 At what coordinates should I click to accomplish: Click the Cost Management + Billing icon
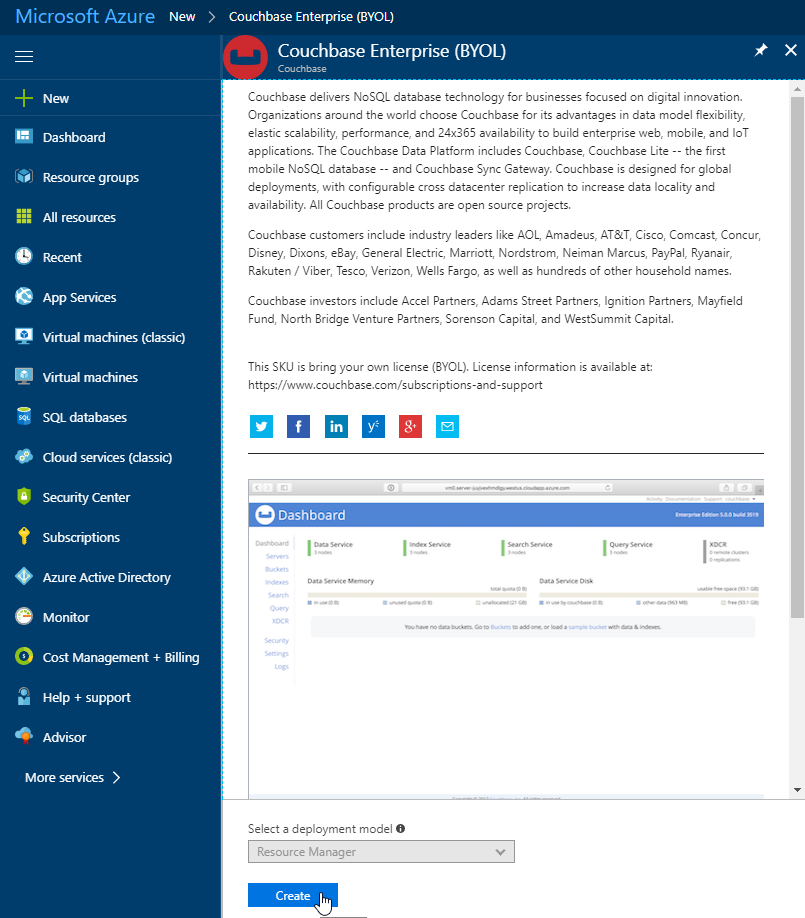click(x=24, y=656)
